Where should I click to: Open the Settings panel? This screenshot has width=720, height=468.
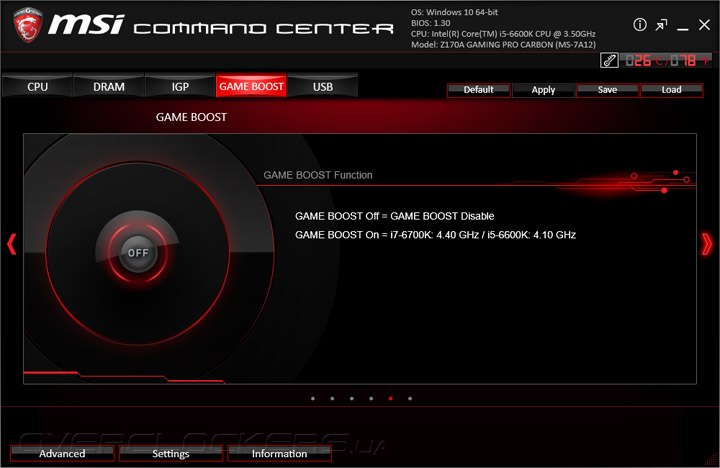(171, 453)
